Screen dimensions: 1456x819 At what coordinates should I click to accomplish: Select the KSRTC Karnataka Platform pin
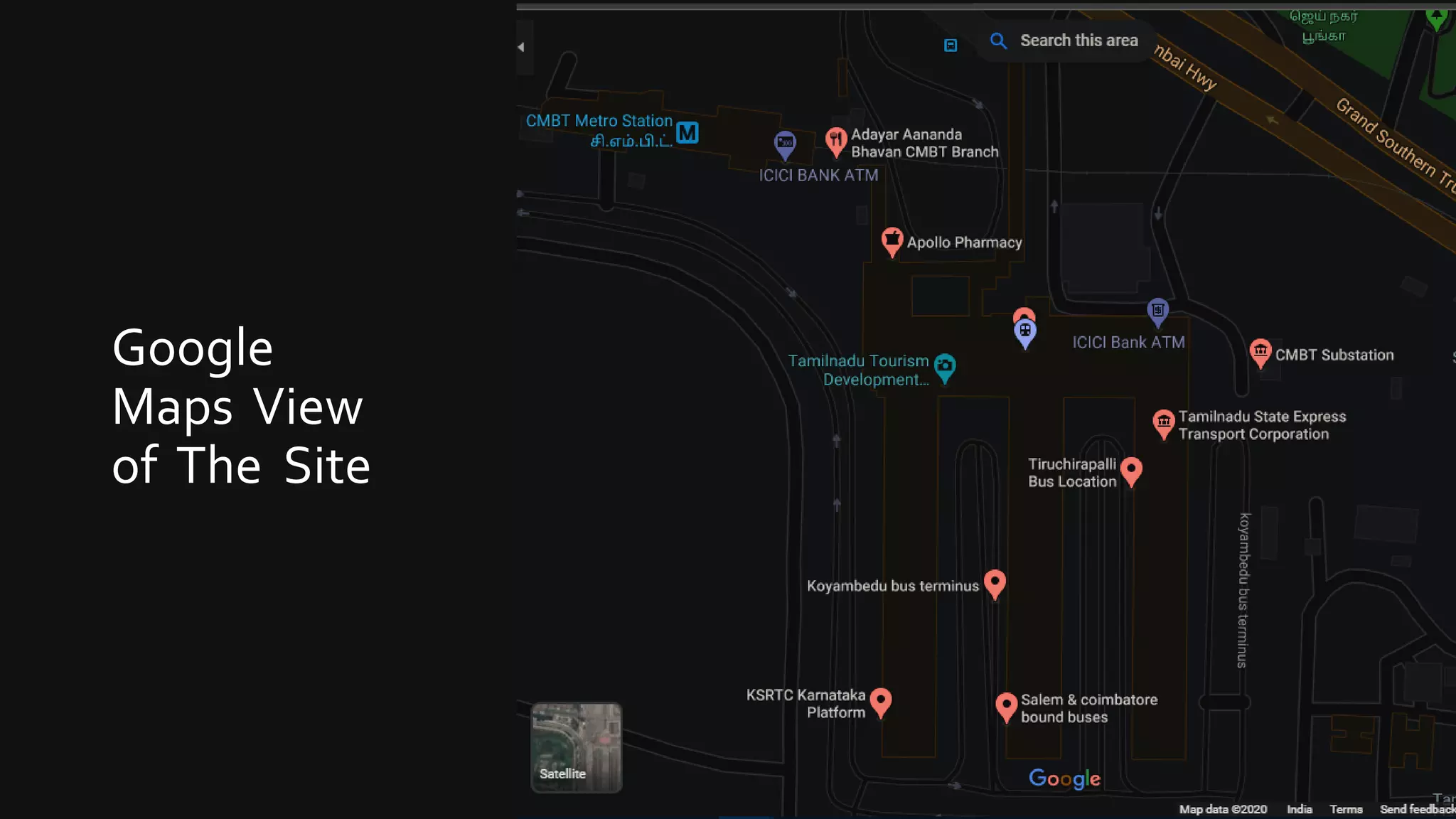tap(880, 701)
